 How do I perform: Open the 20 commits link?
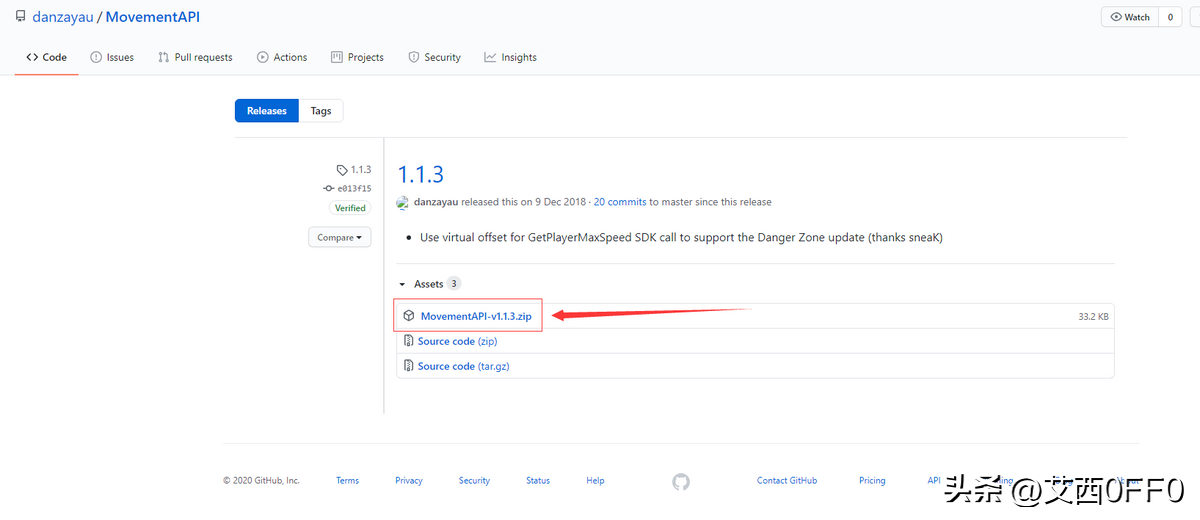tap(620, 202)
